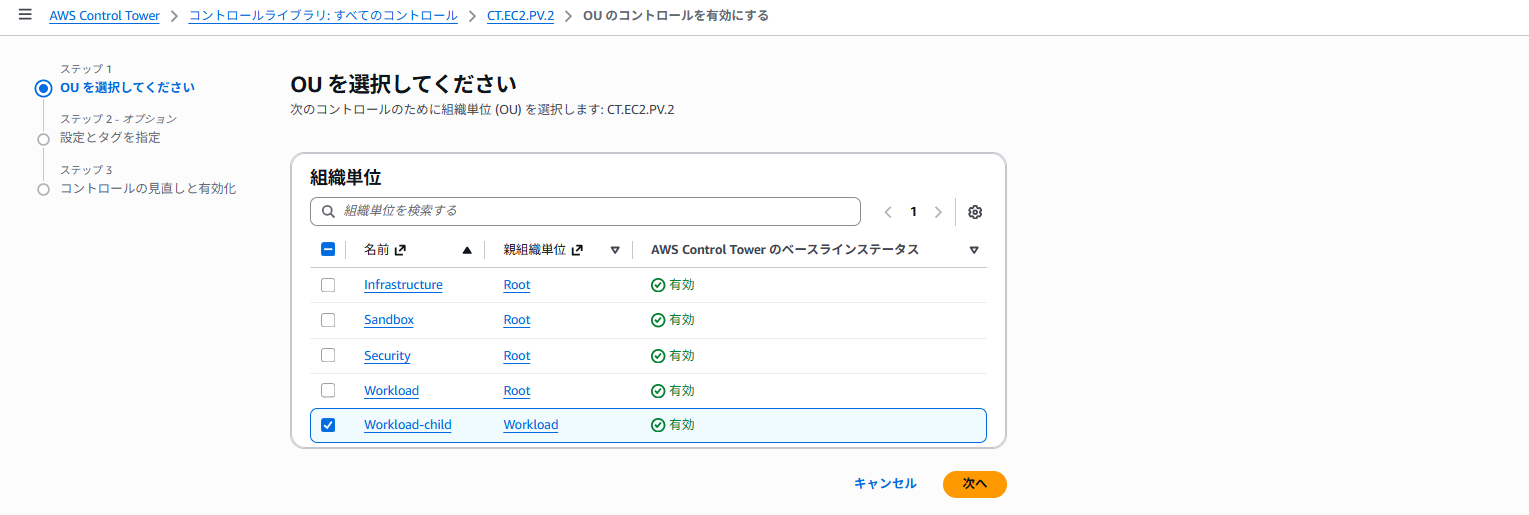
Task: Open CT.EC2.PV.2 breadcrumb
Action: pyautogui.click(x=521, y=16)
